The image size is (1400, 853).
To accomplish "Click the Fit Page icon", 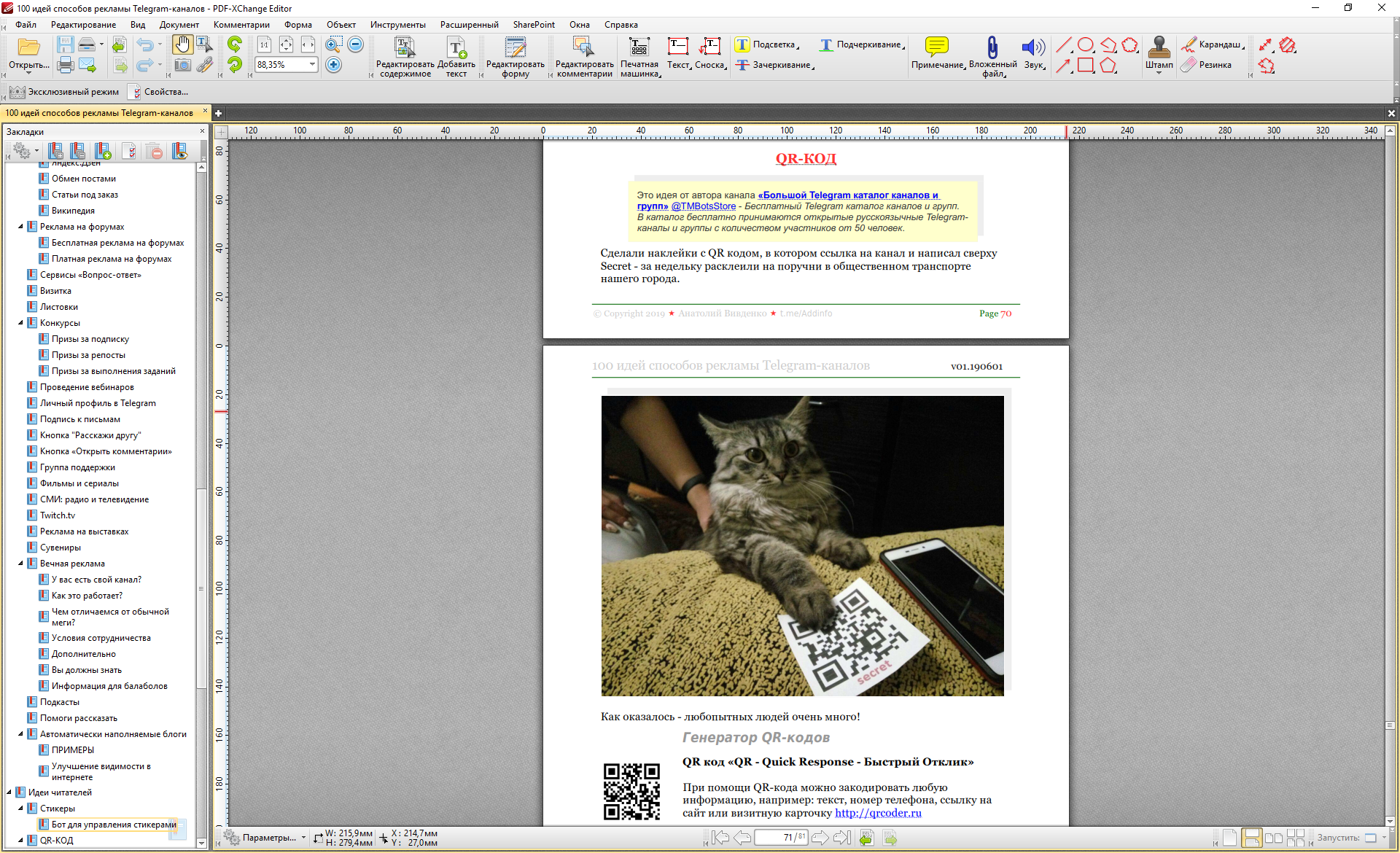I will [x=287, y=45].
